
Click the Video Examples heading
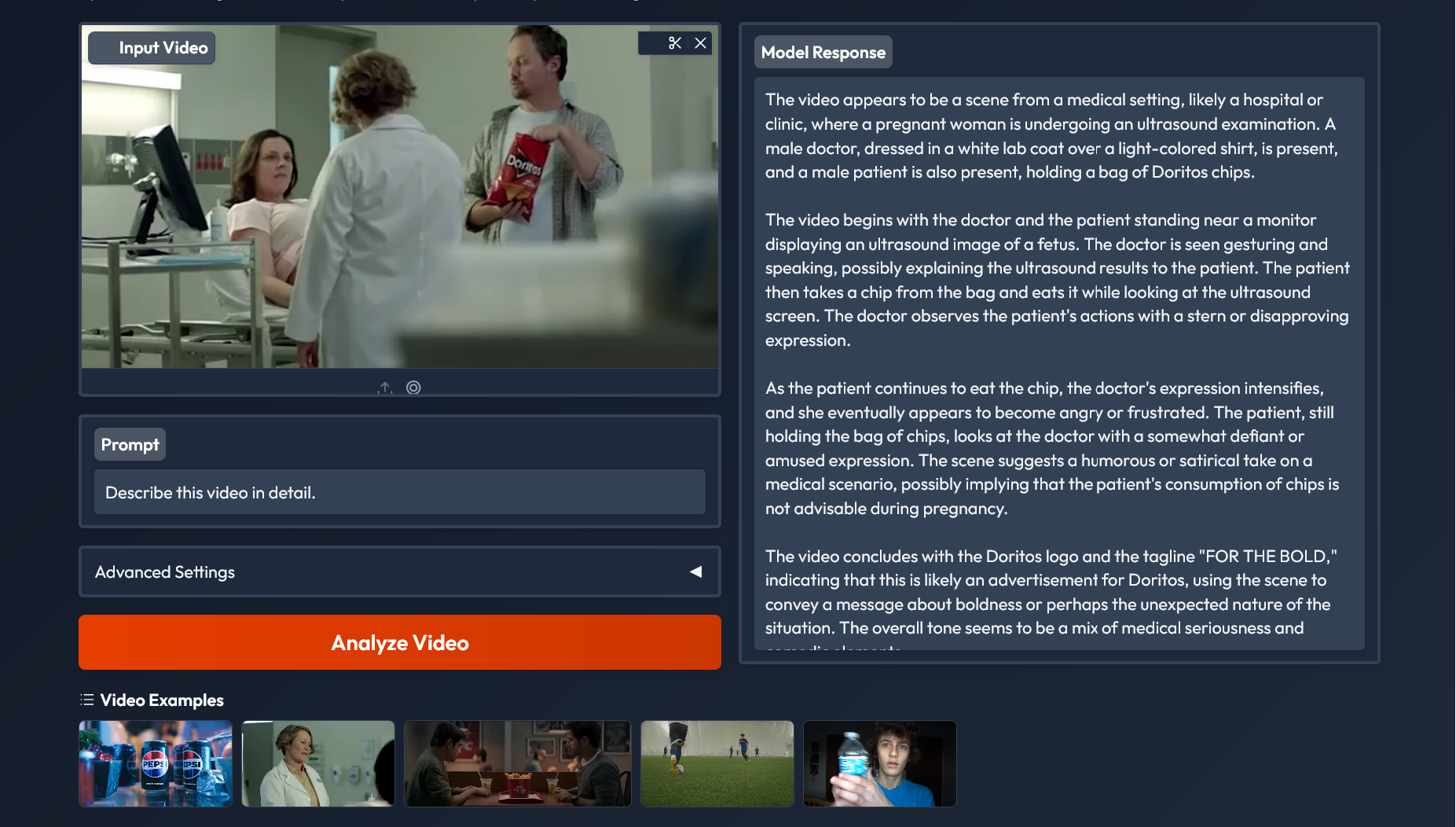[x=162, y=700]
